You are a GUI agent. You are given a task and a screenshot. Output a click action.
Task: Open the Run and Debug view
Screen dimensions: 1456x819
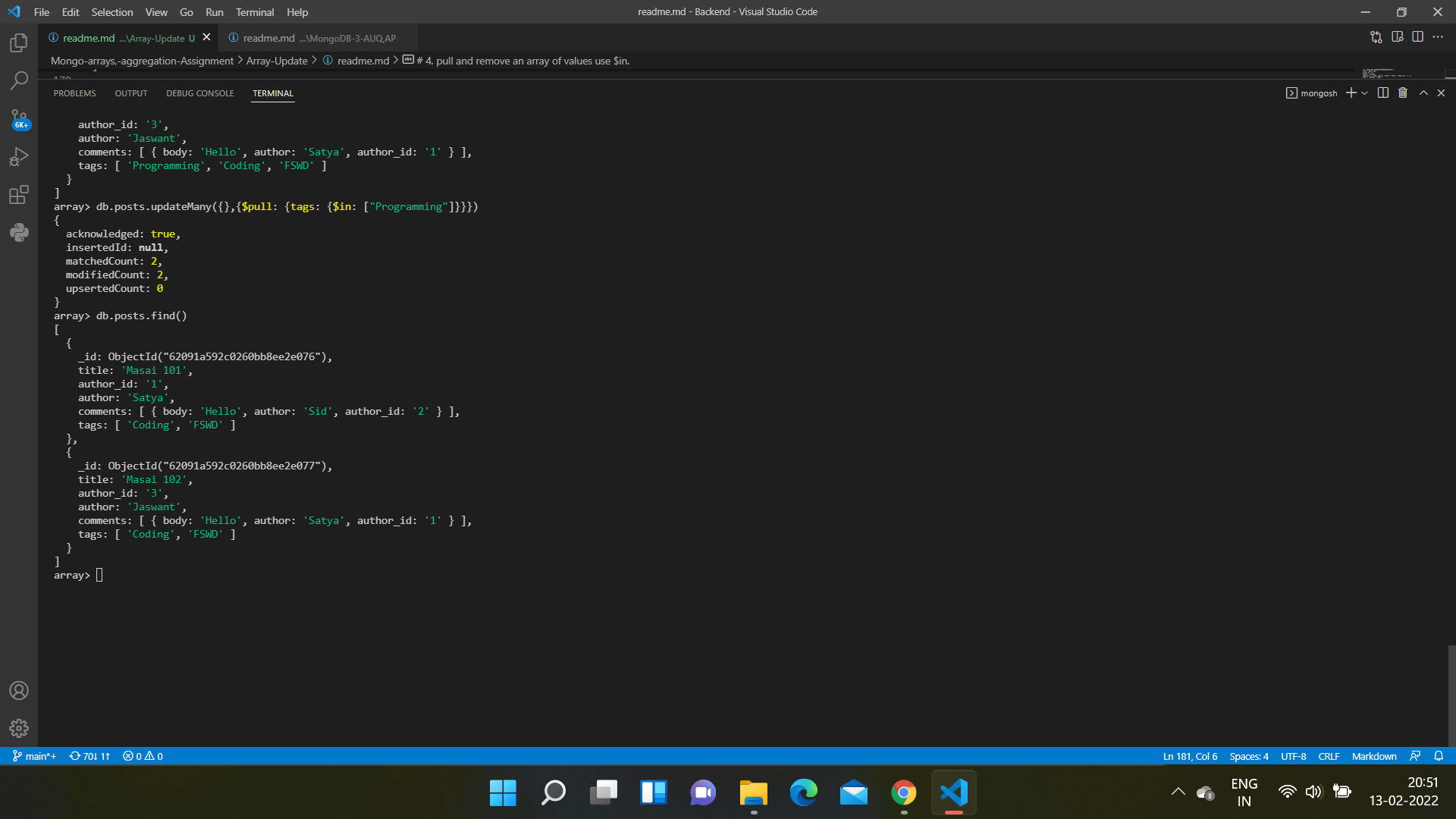(x=18, y=156)
